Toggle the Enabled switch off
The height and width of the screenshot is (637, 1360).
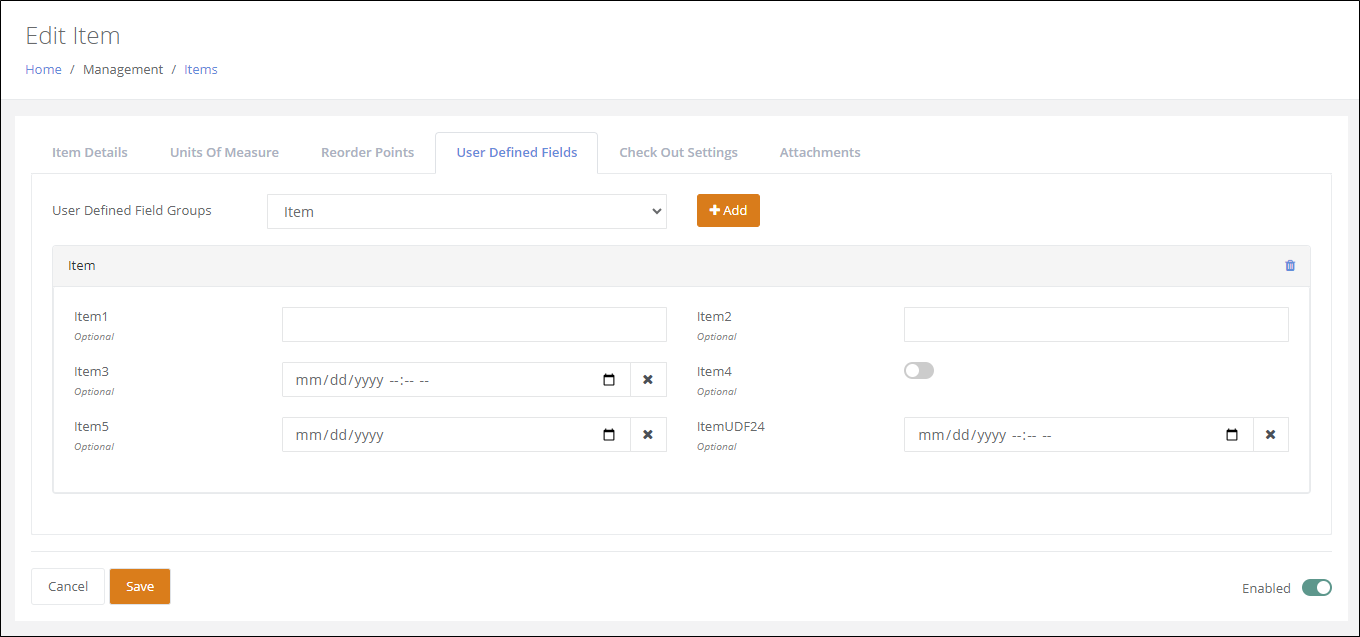[1317, 588]
